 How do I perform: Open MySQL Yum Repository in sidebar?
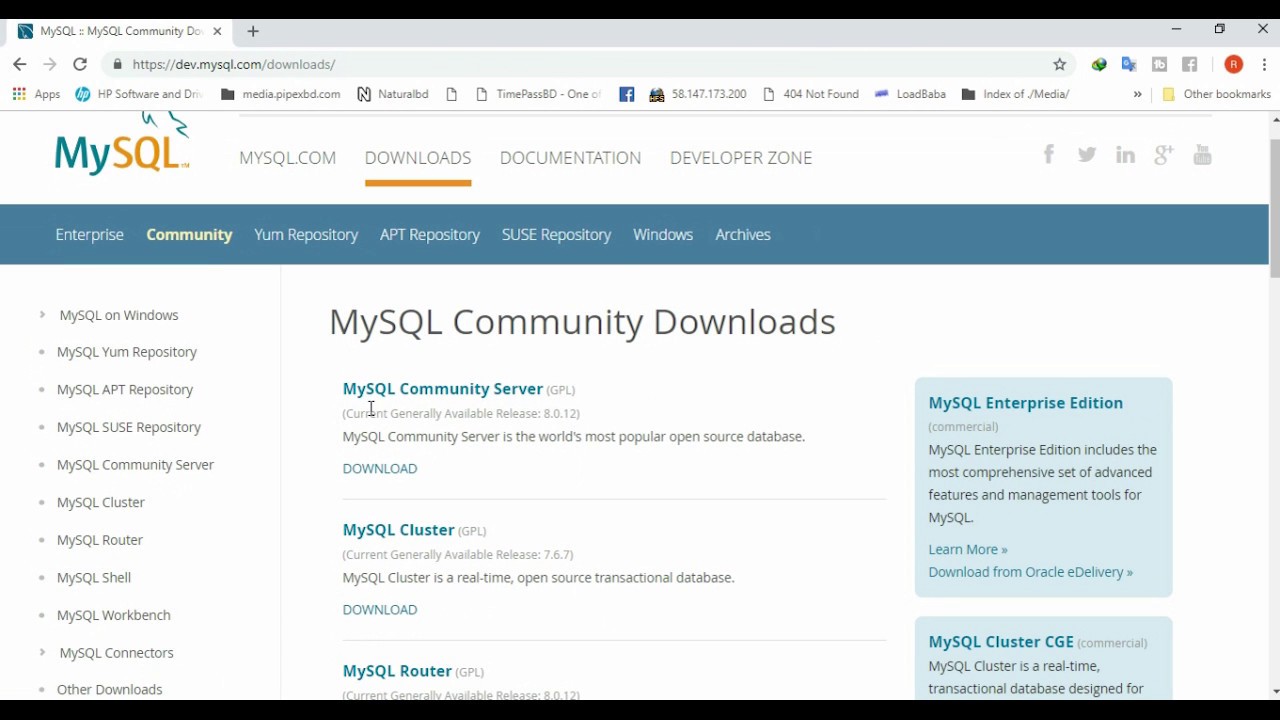[127, 352]
